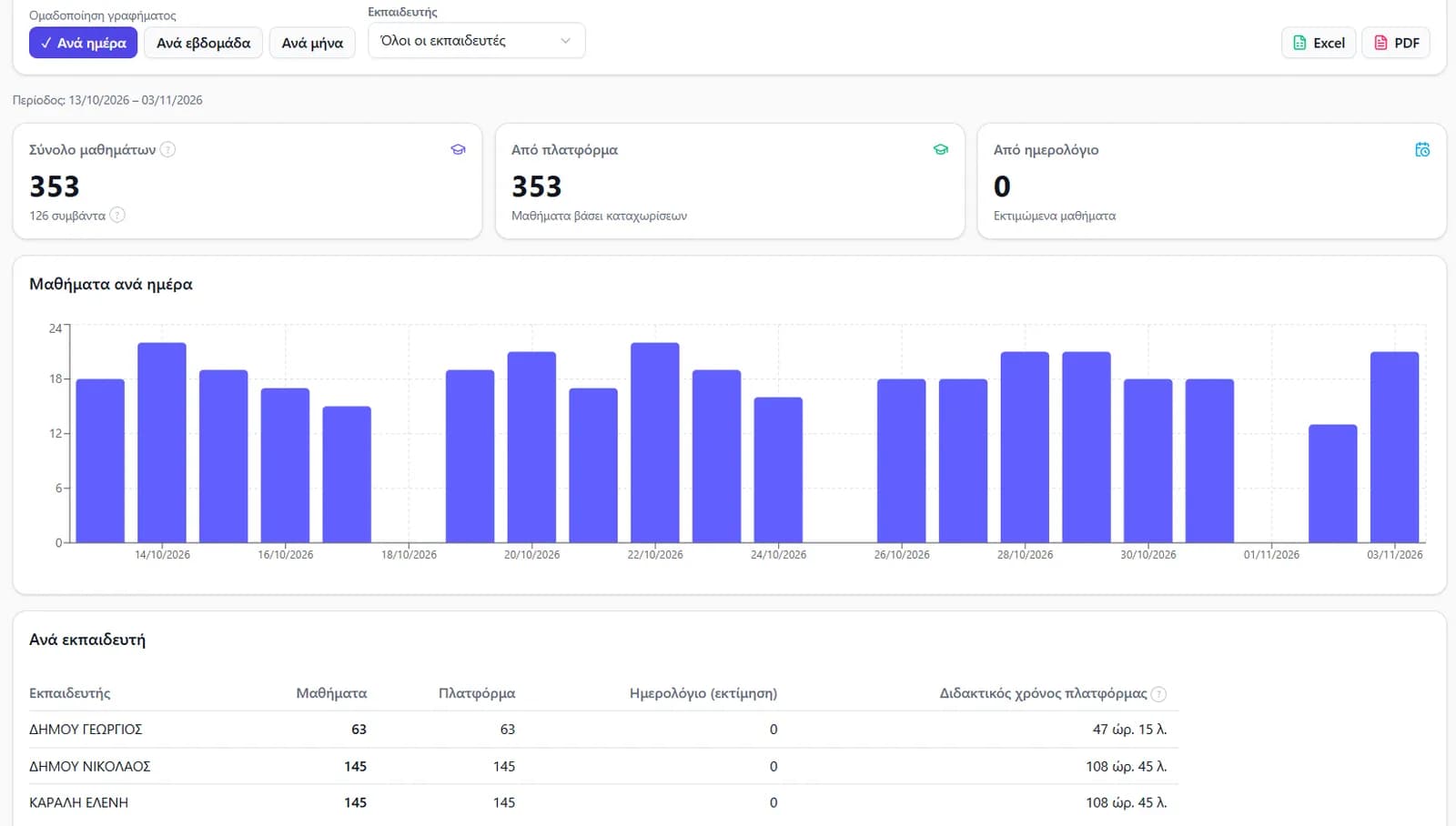Click the Περίοδος date range text
The image size is (1456, 826).
tap(107, 100)
